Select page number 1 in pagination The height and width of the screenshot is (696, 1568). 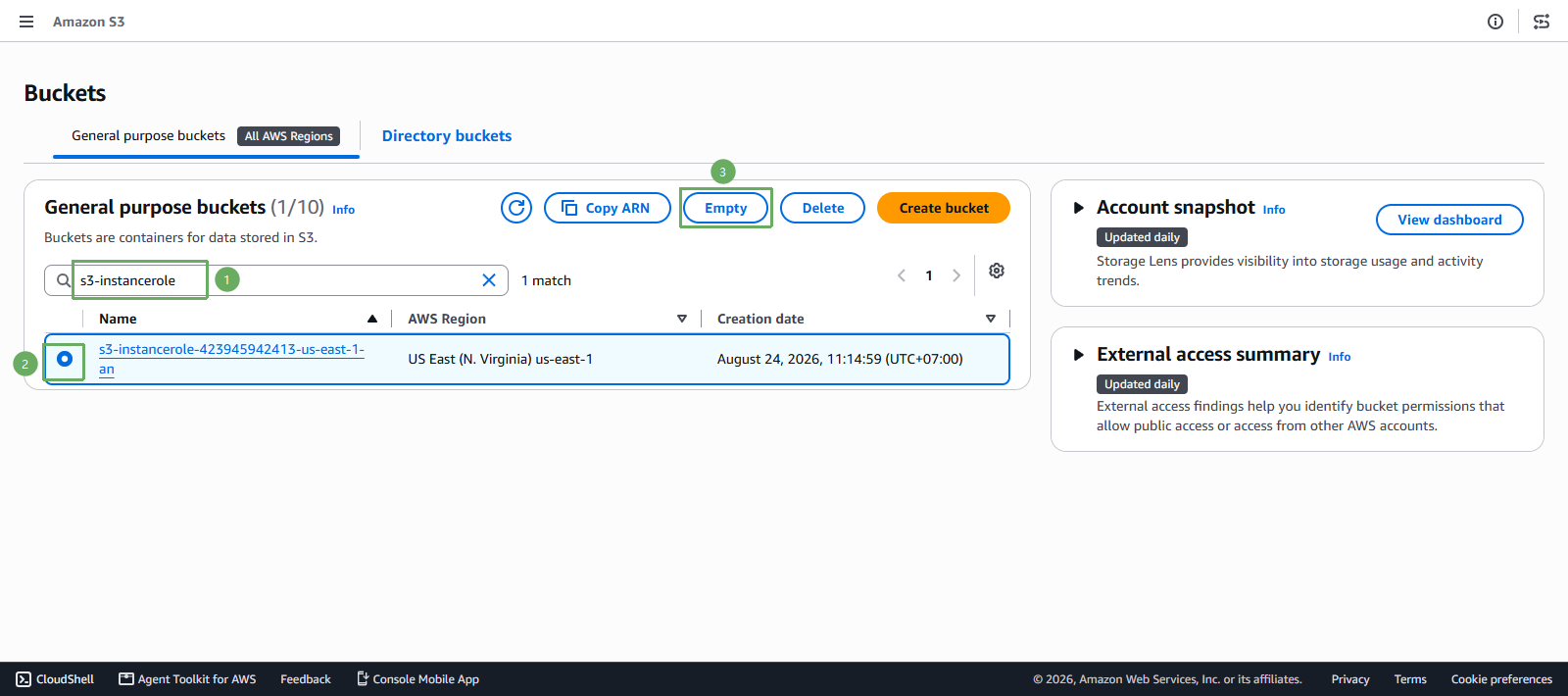pyautogui.click(x=929, y=275)
